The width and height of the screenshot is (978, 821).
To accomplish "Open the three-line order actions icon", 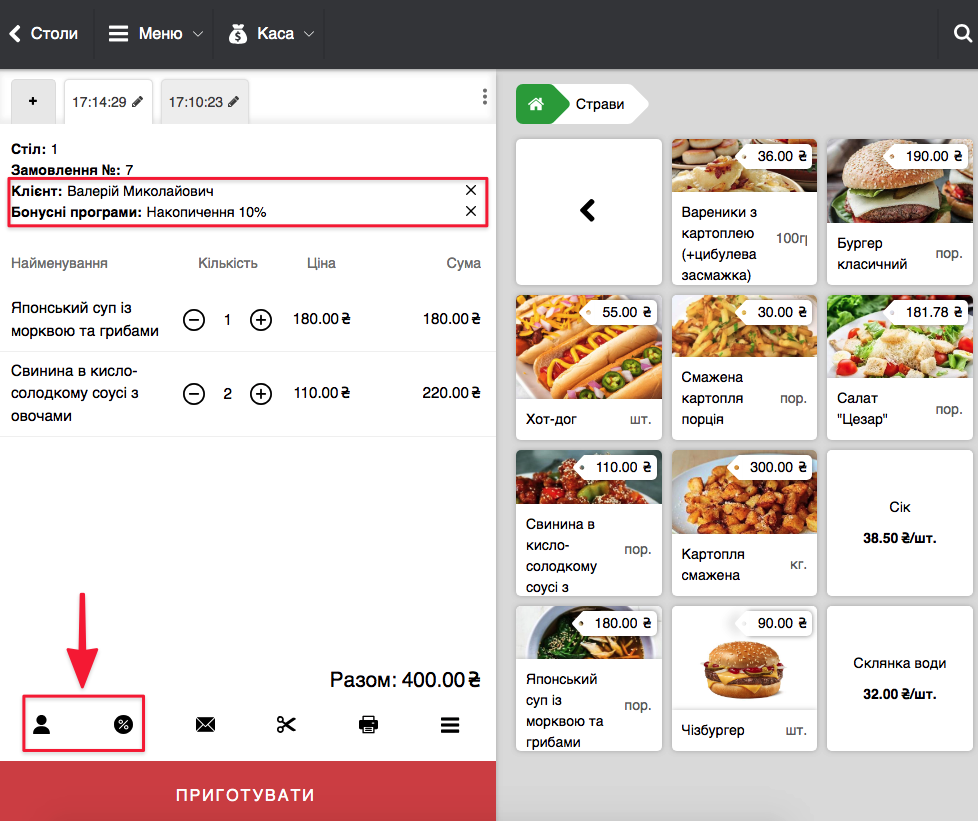I will point(450,725).
